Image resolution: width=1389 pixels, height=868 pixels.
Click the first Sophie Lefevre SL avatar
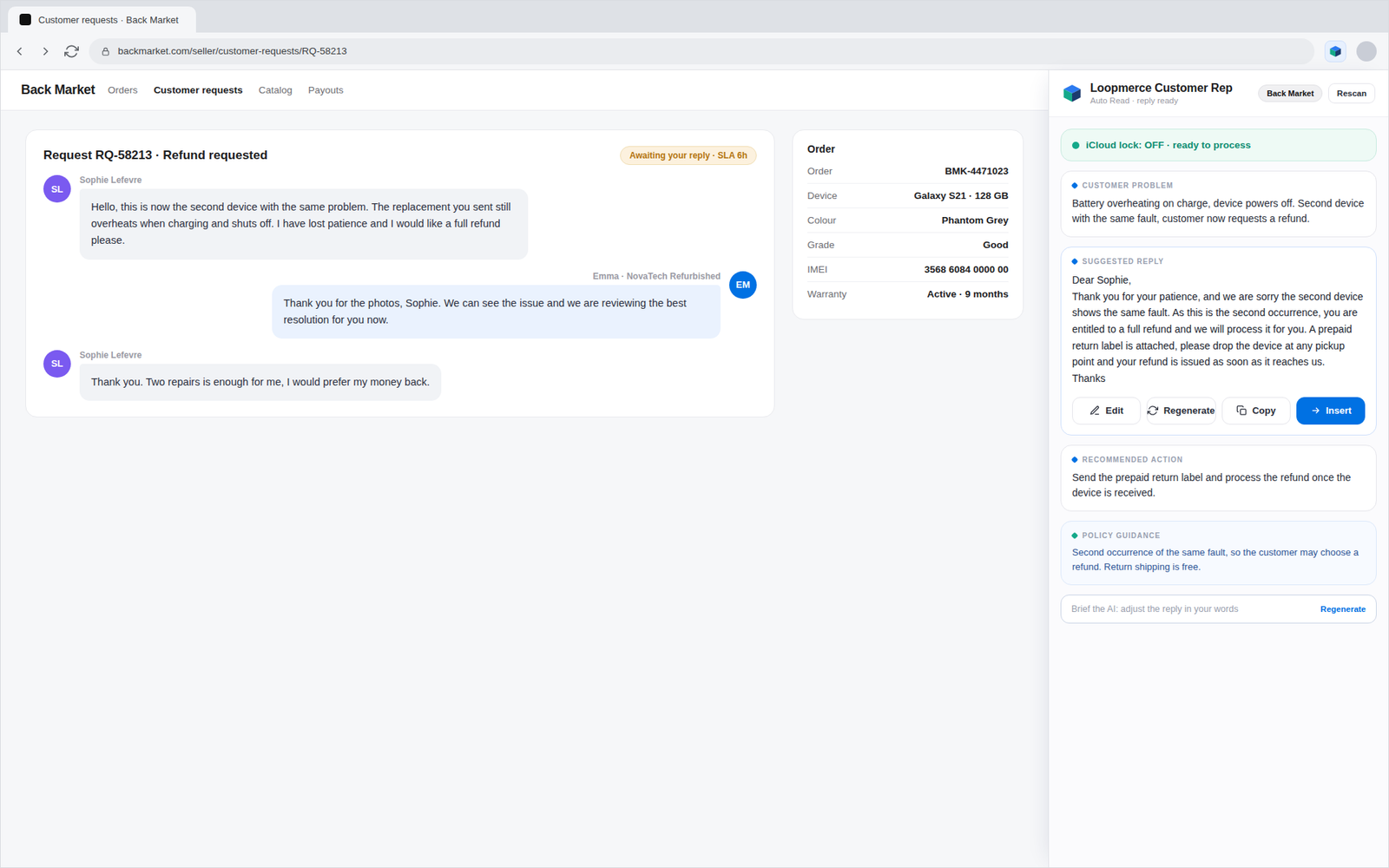click(57, 188)
